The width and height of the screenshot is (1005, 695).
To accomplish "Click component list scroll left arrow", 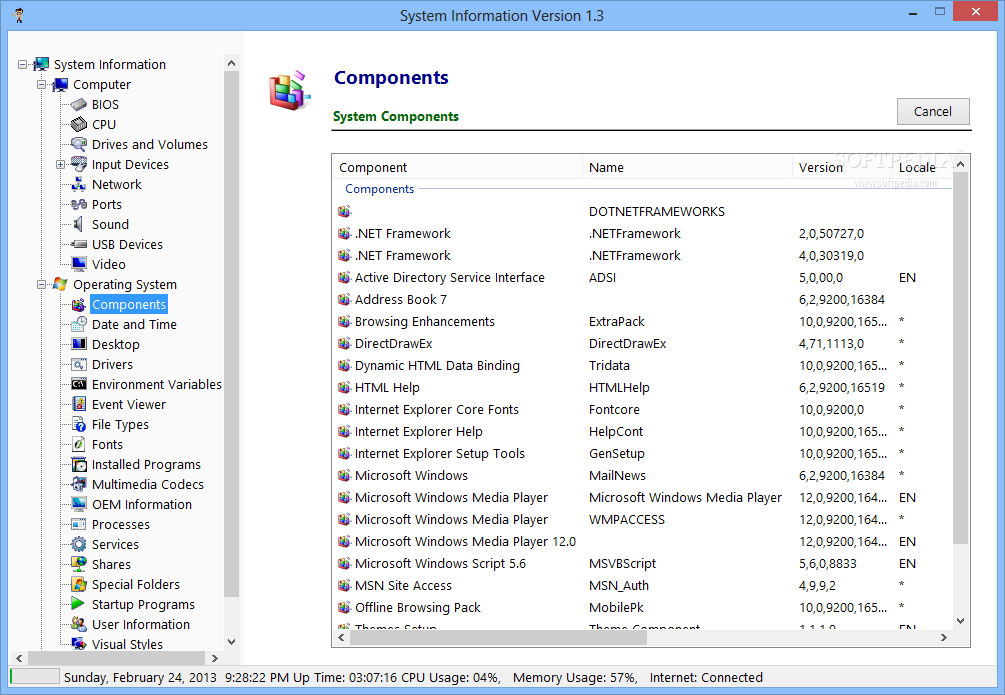I will 342,638.
